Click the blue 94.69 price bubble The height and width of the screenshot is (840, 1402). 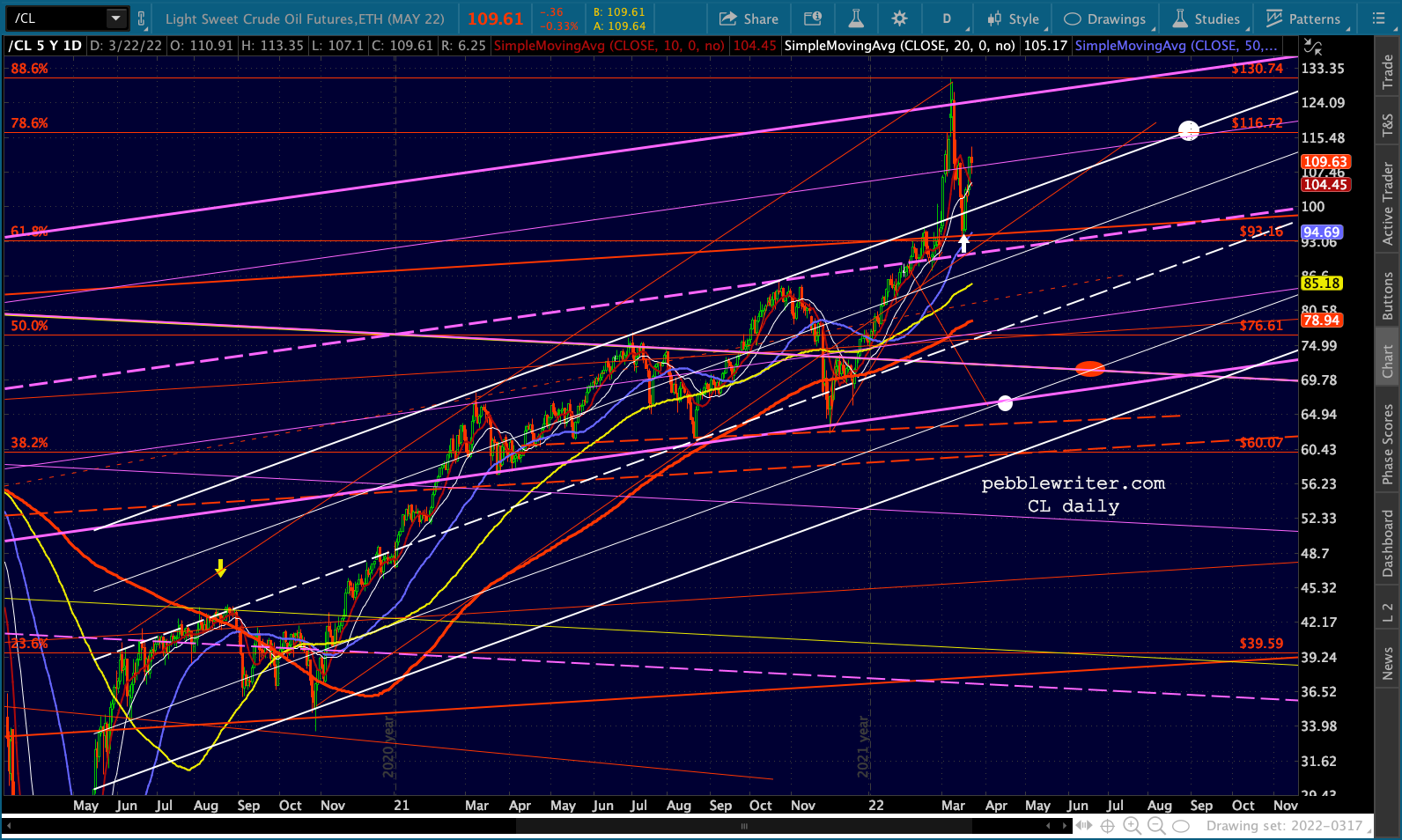tap(1322, 232)
